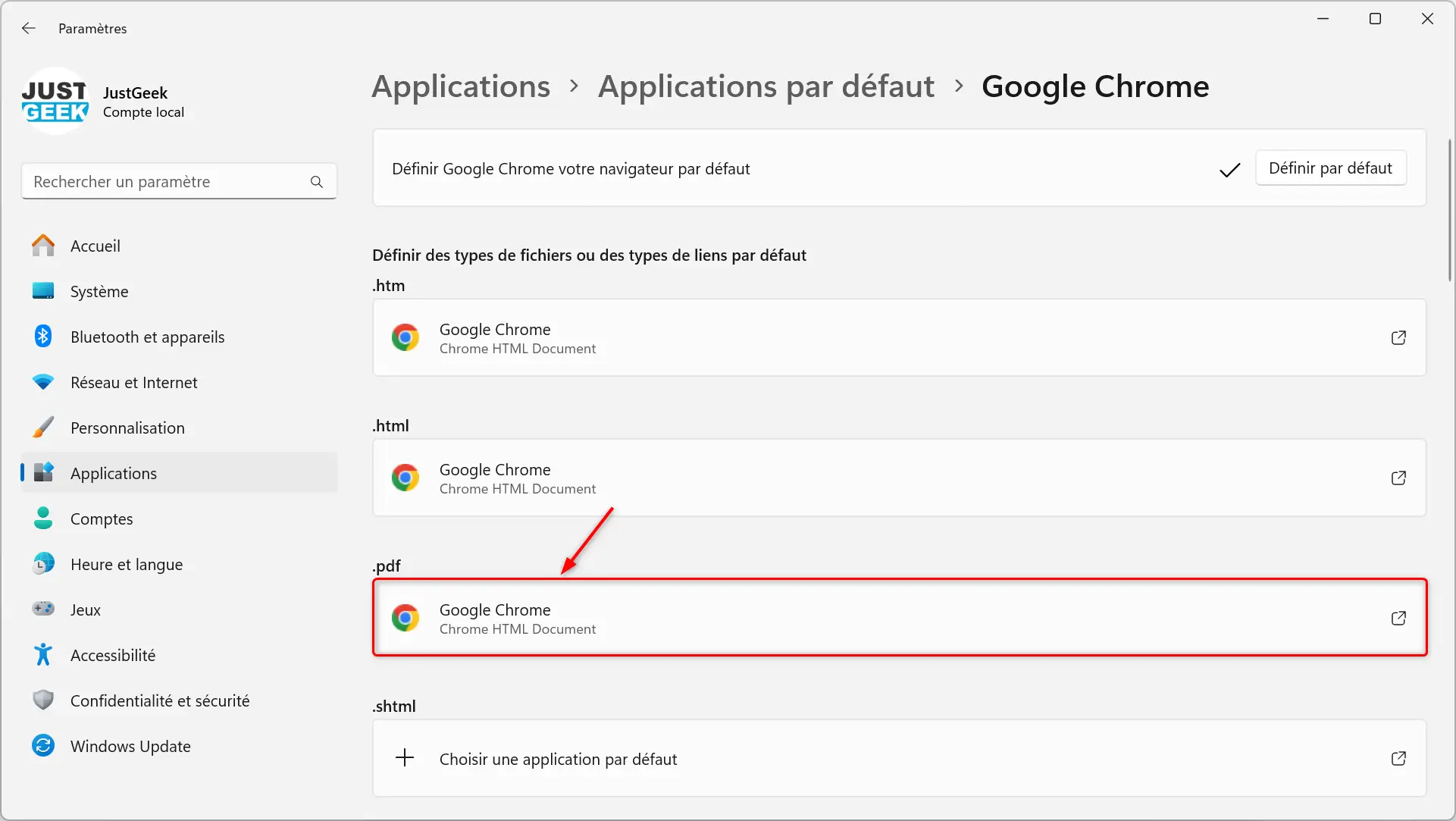Click the Accueil home icon

pos(43,245)
